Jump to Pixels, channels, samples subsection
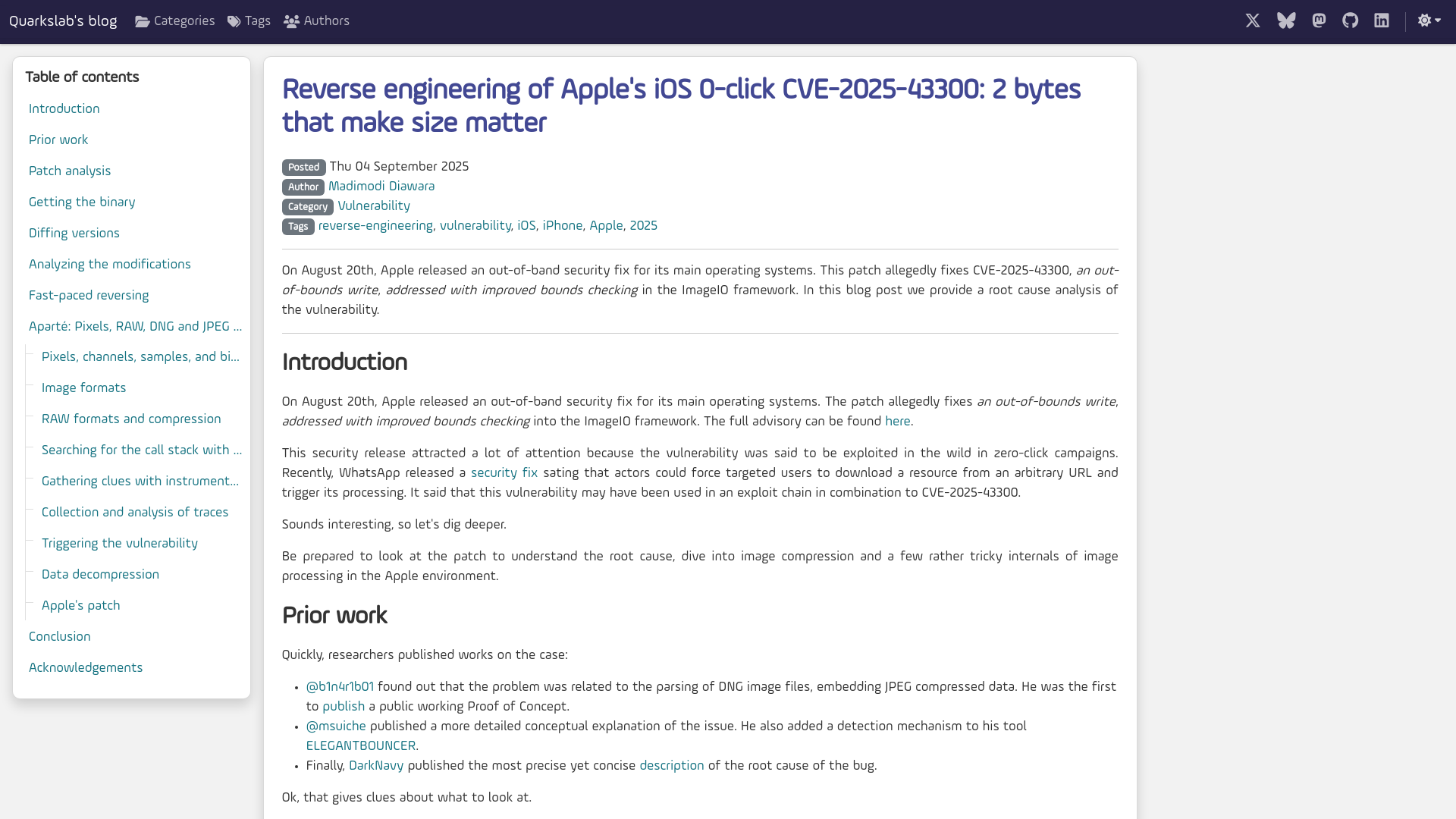This screenshot has height=819, width=1456. (x=140, y=357)
